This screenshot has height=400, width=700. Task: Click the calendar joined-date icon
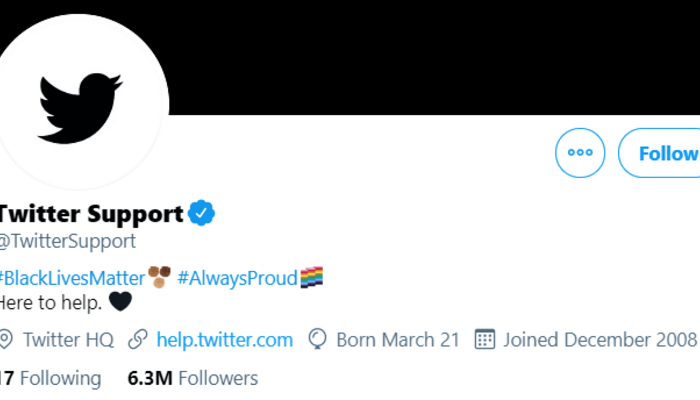coord(485,339)
